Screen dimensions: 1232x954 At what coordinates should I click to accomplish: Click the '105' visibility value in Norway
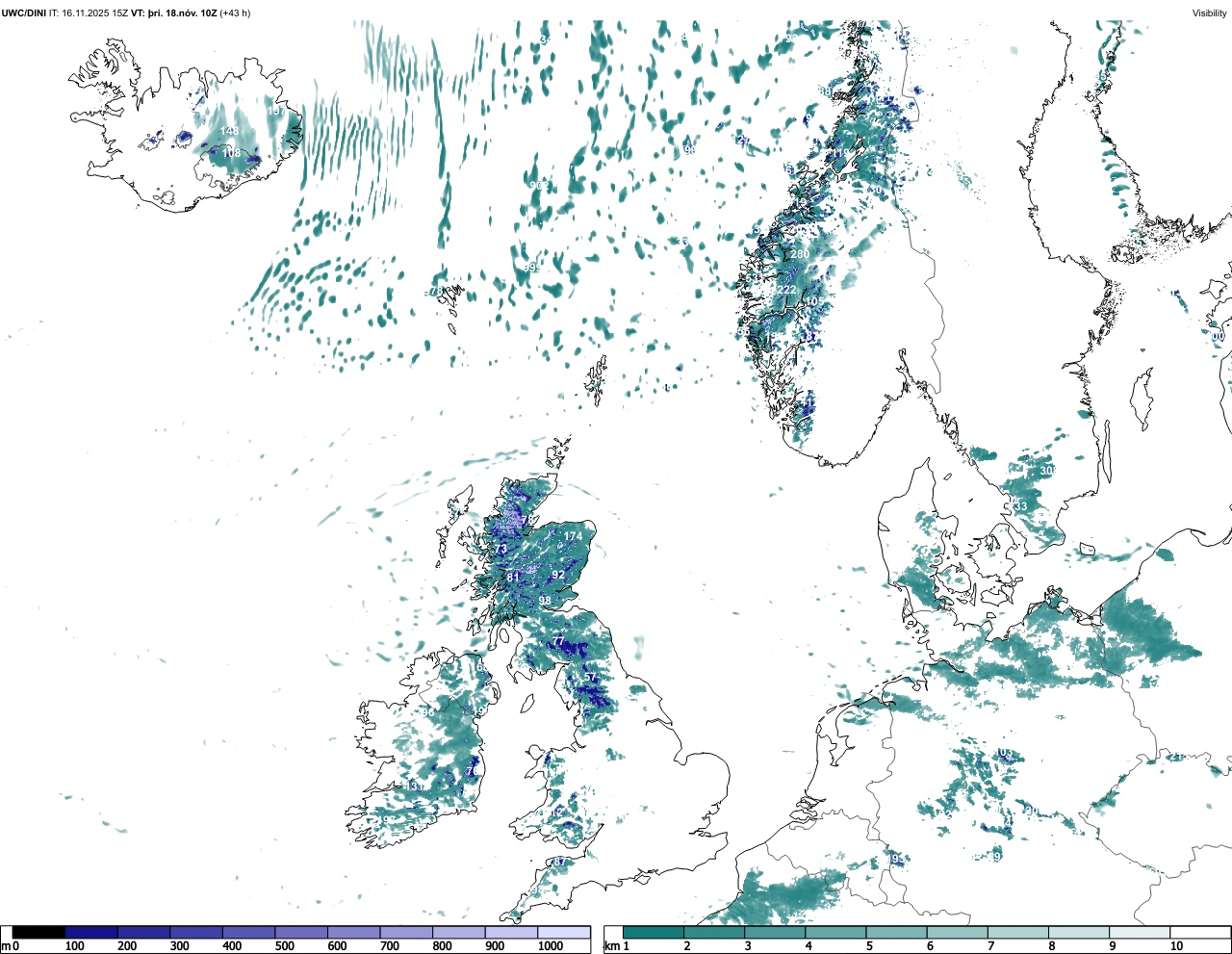tap(814, 302)
